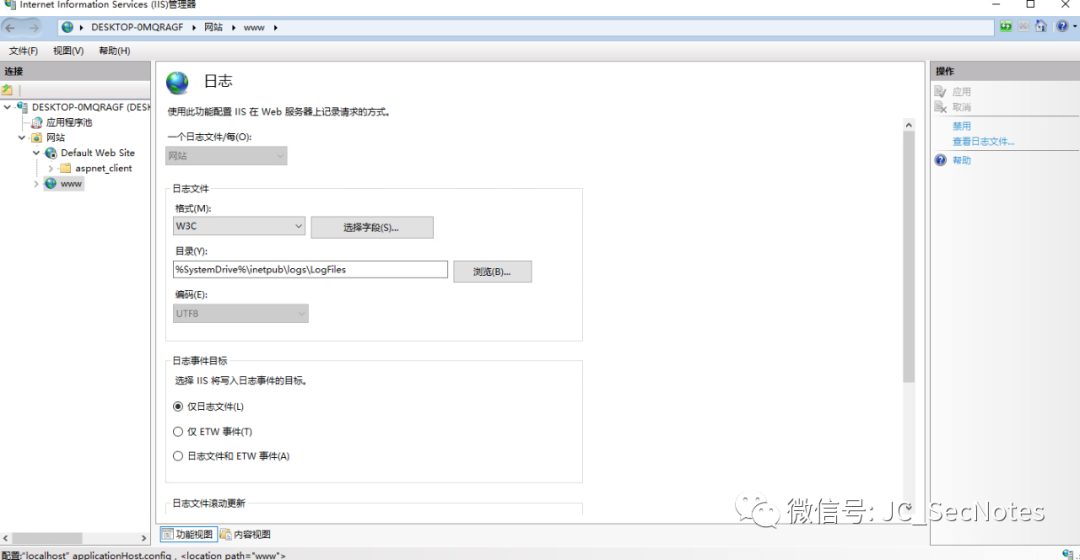Click the status bar icon at bottom right

tap(1068, 554)
